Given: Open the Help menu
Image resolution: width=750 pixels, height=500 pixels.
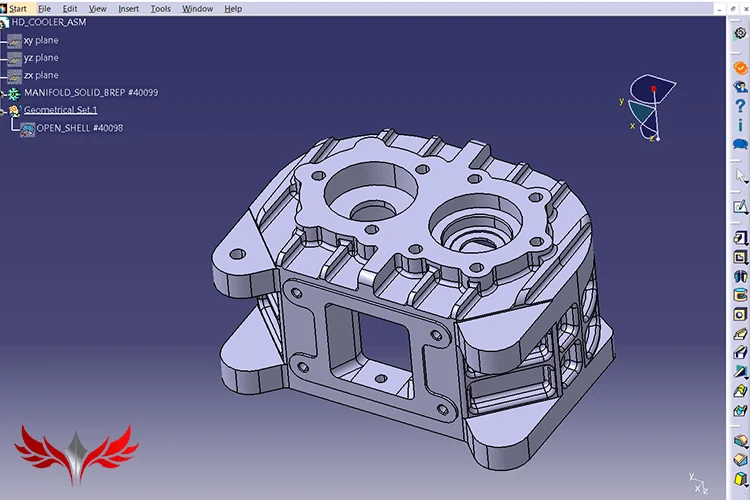Looking at the screenshot, I should 233,9.
